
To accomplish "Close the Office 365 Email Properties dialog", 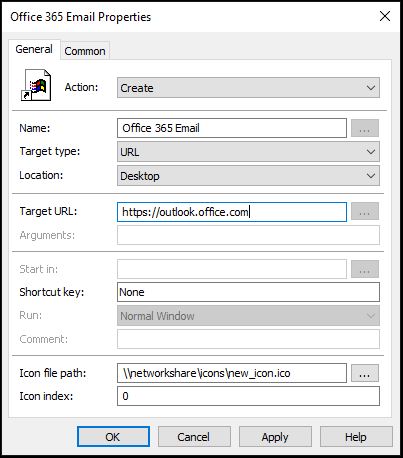I will coord(385,16).
